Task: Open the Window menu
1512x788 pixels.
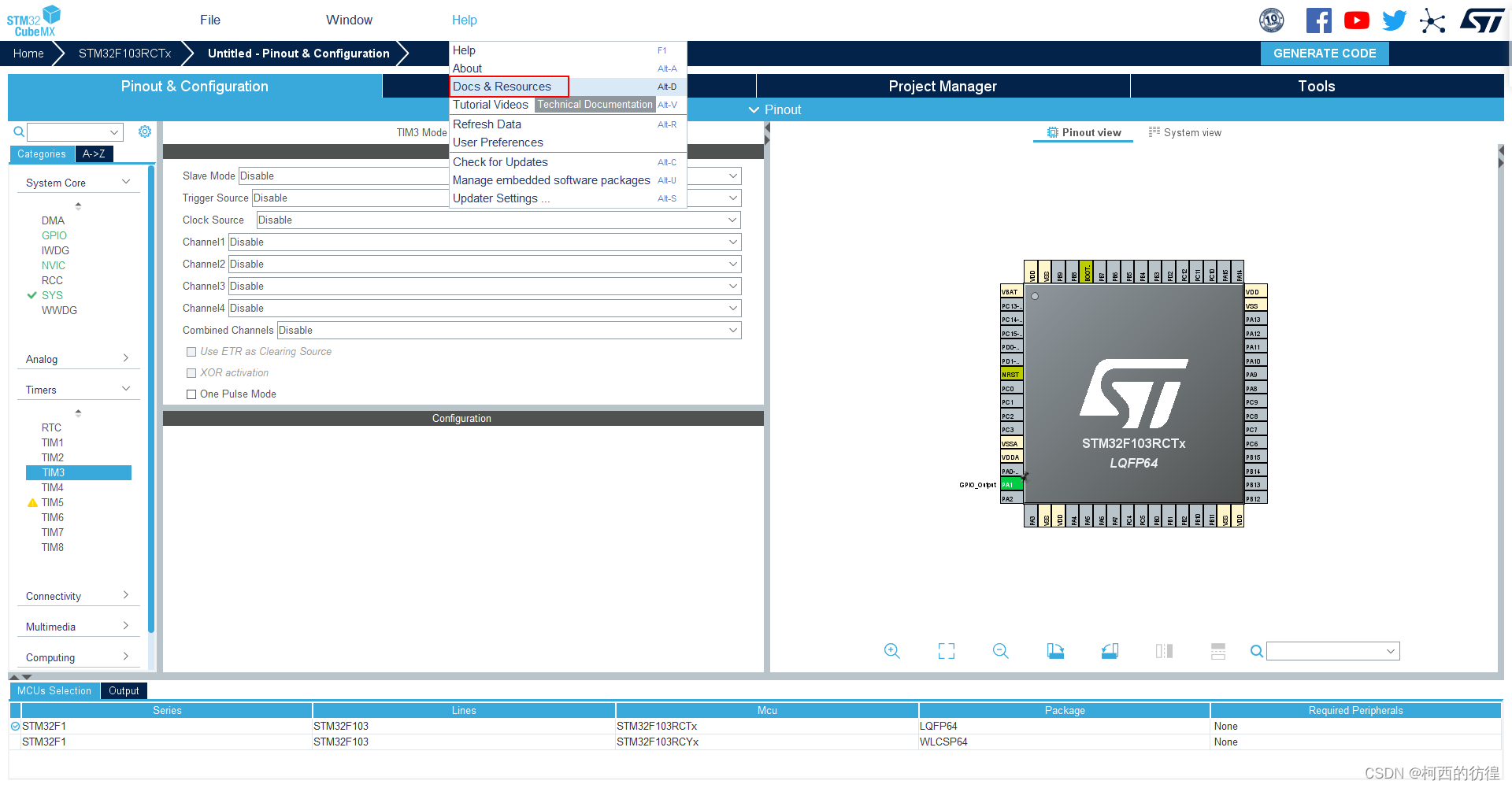Action: (x=349, y=20)
